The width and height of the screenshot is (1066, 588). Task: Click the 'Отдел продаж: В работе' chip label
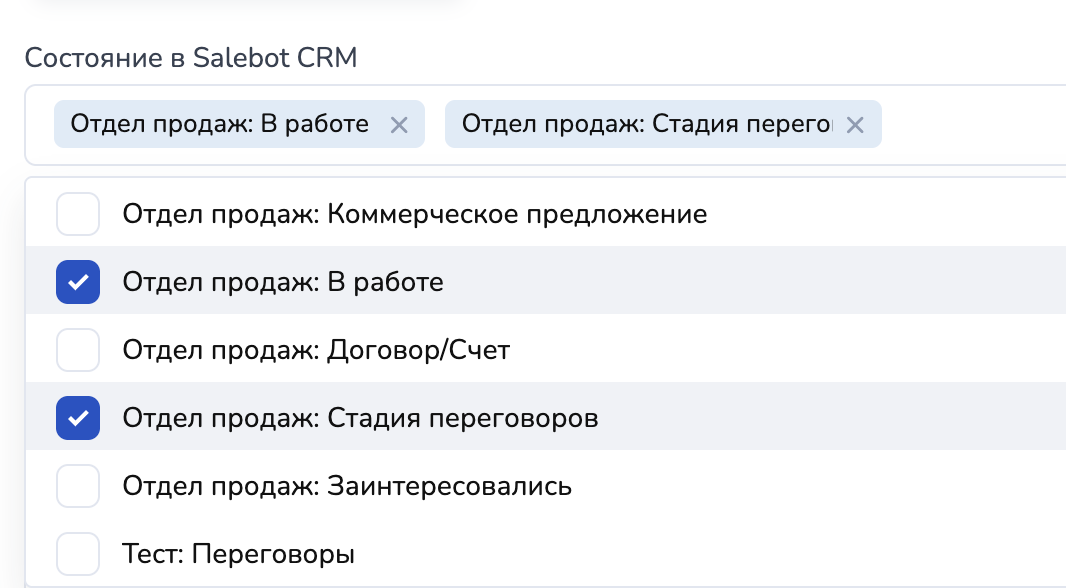[x=219, y=124]
